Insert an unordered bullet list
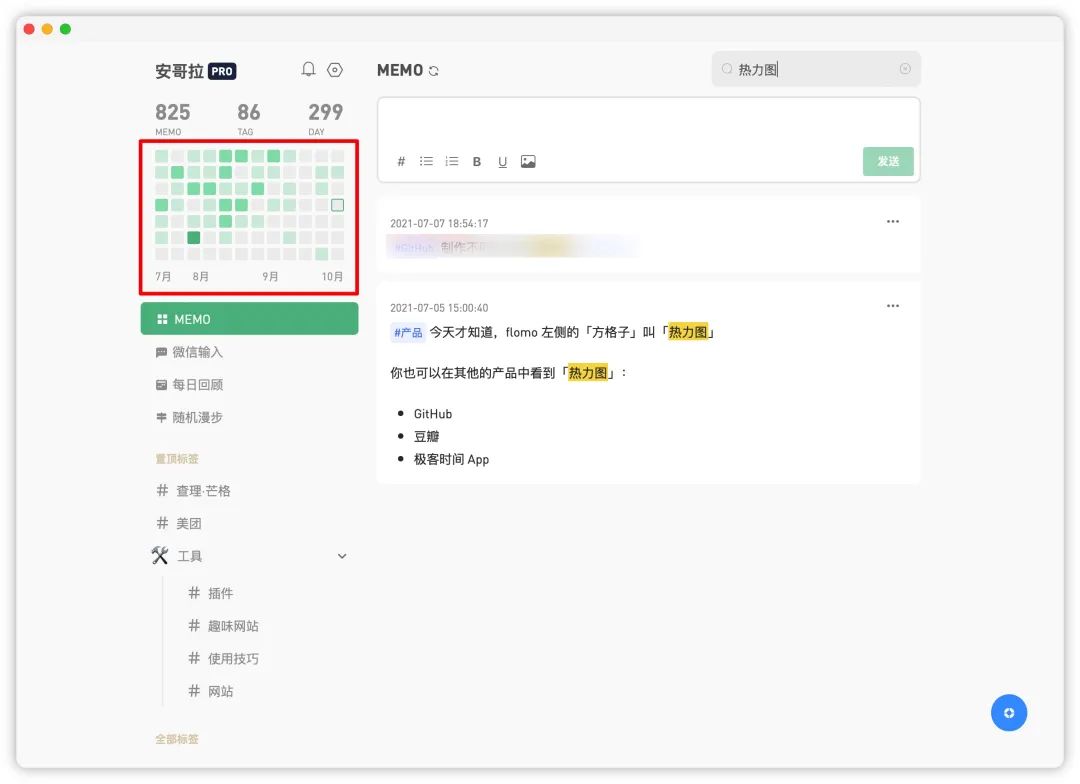Viewport: 1080px width, 784px height. click(426, 162)
